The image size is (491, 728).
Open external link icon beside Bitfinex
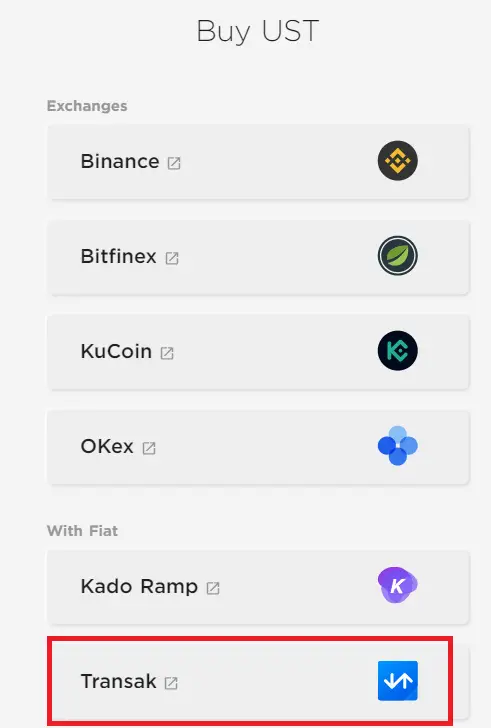(172, 258)
